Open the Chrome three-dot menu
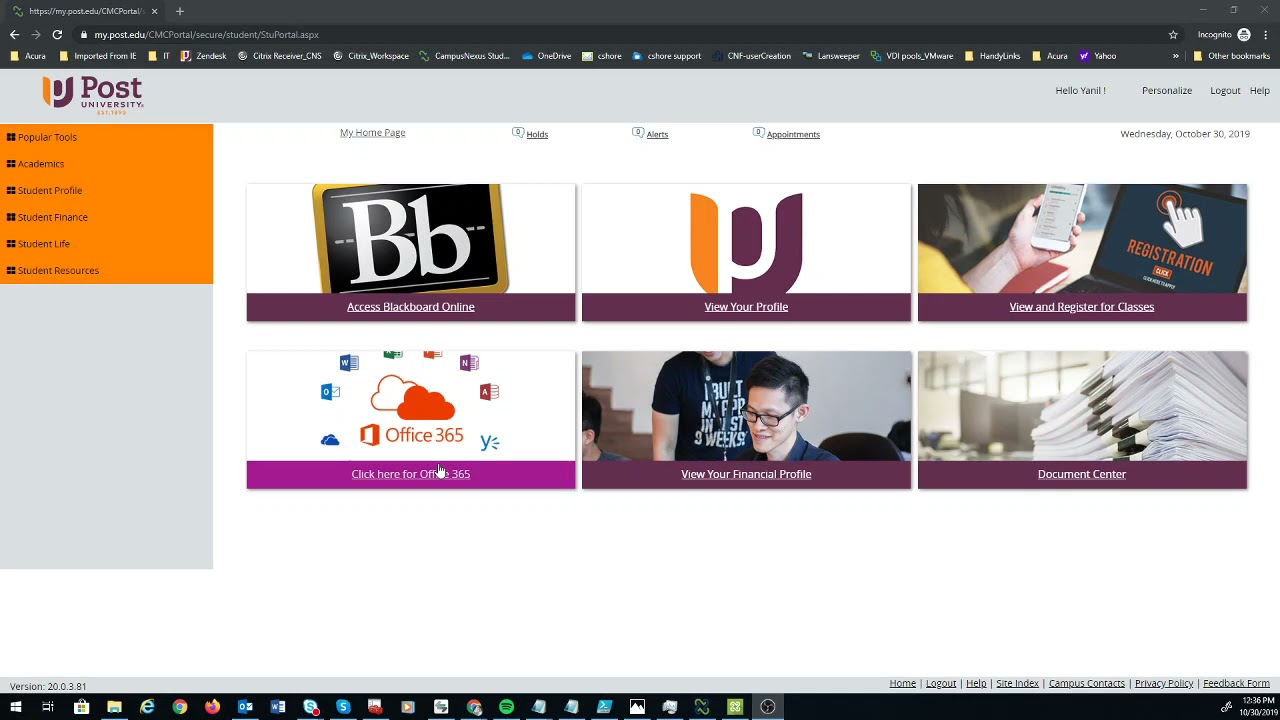 1266,34
